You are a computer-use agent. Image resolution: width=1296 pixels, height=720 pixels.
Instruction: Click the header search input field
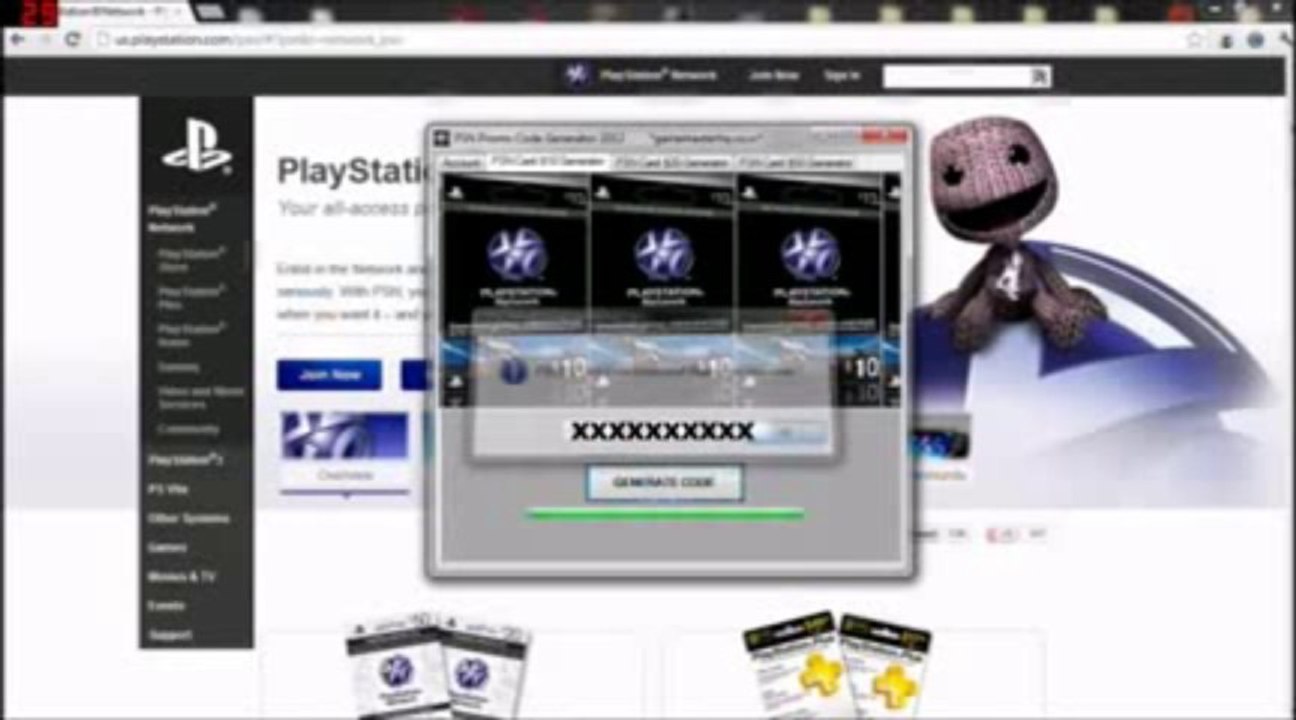click(957, 76)
